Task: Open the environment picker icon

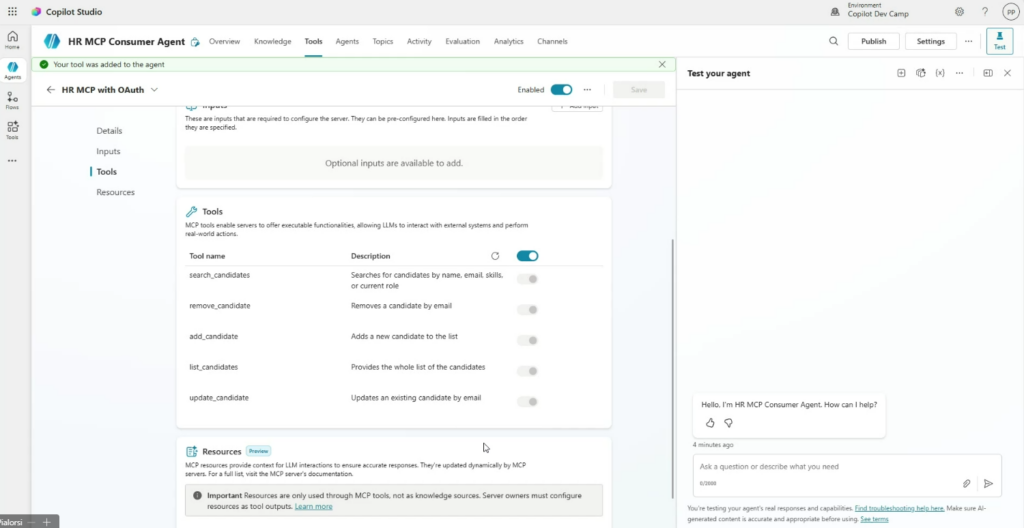Action: pyautogui.click(x=835, y=12)
